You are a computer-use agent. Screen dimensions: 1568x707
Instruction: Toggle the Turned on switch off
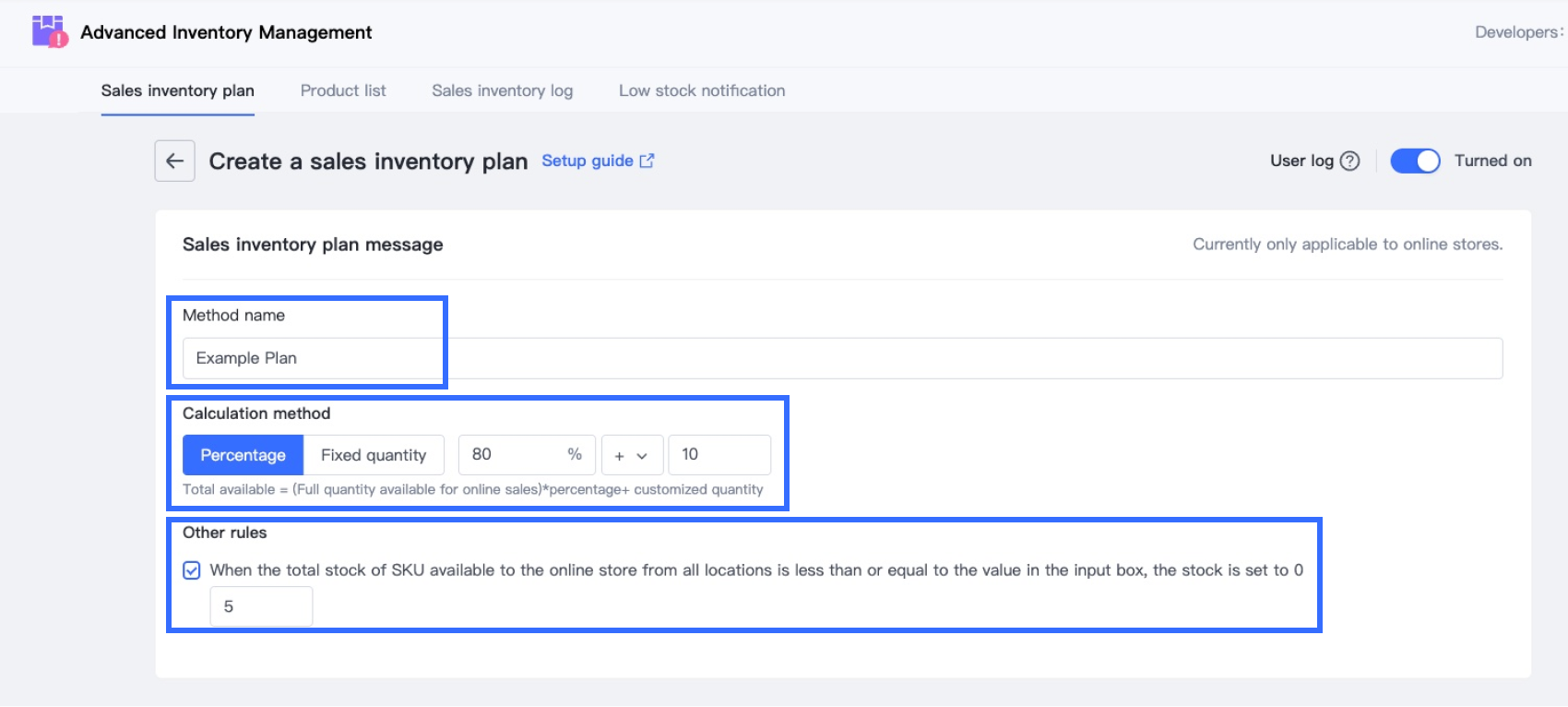click(1415, 161)
